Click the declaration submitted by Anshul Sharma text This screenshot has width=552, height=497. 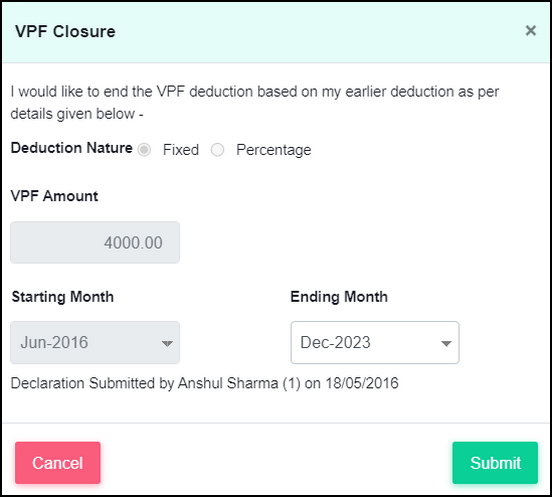[205, 383]
